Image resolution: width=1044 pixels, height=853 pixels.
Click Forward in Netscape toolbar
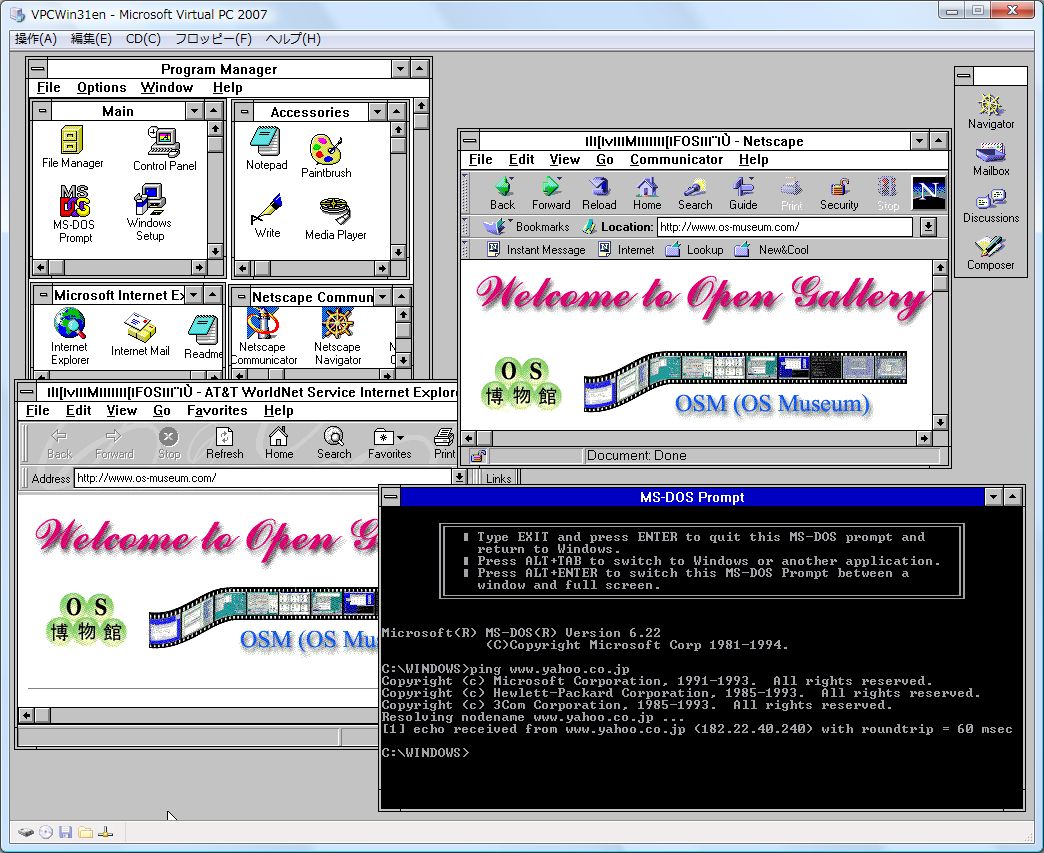click(551, 194)
